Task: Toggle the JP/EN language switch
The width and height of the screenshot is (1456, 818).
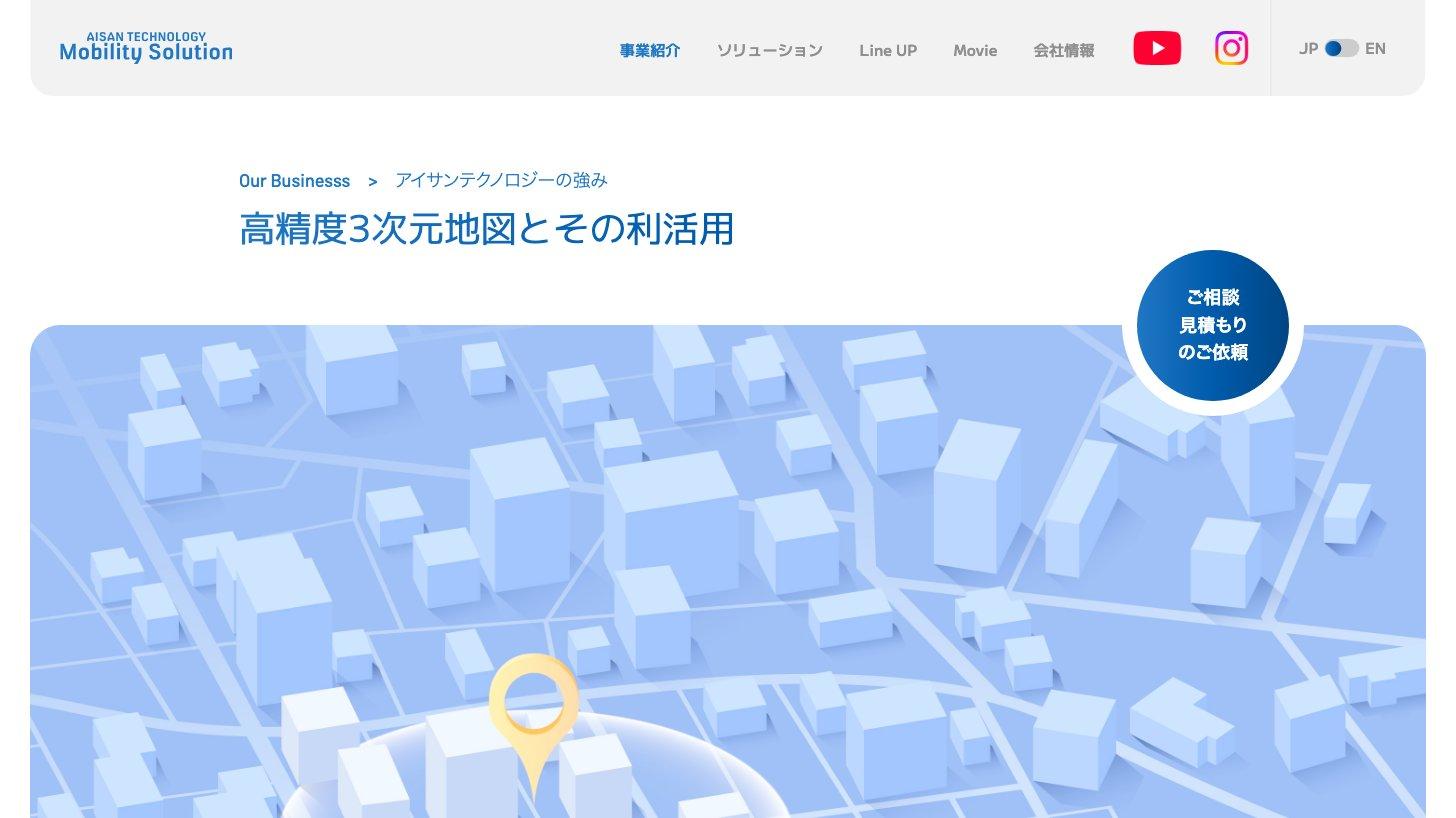Action: (1341, 48)
